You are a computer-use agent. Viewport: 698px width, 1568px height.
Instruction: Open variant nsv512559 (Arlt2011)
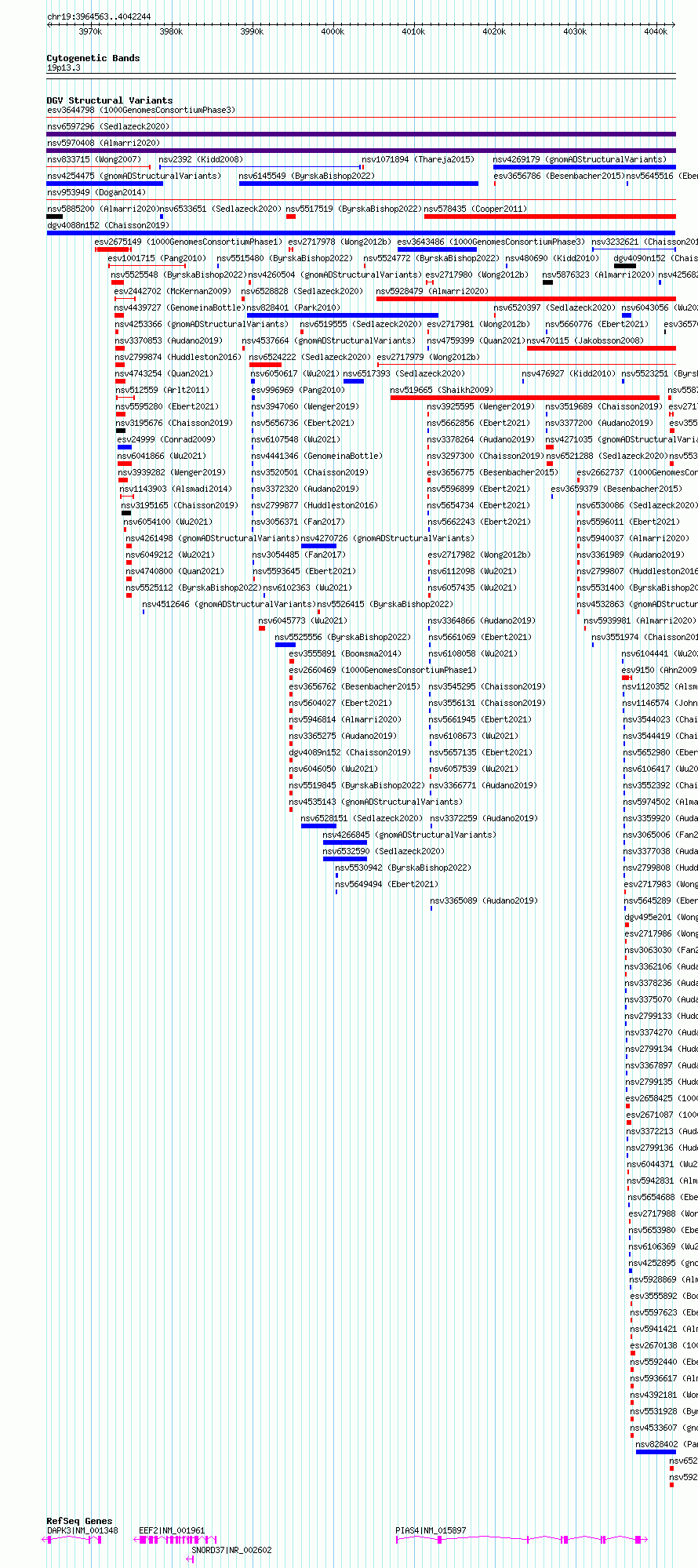click(x=162, y=390)
